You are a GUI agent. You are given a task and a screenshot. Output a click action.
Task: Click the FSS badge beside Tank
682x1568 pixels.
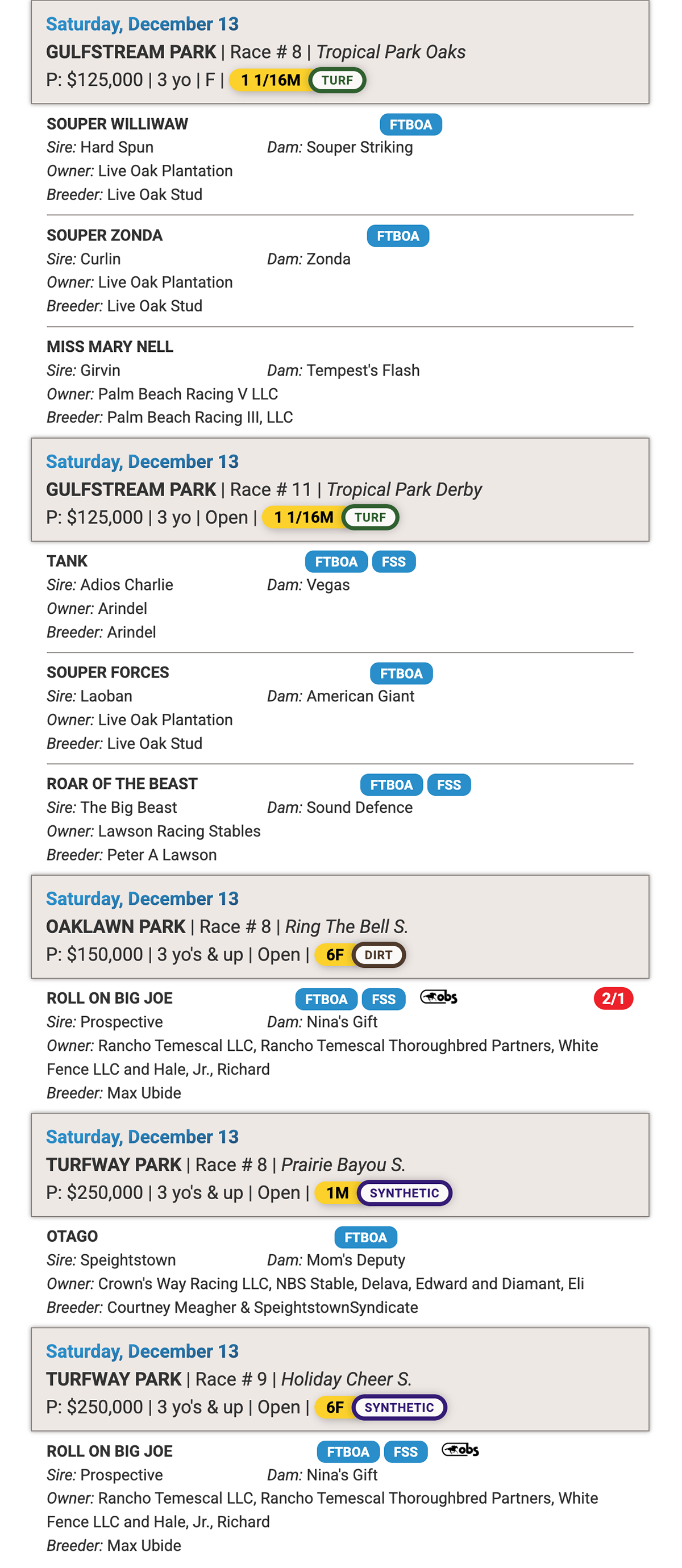(393, 562)
